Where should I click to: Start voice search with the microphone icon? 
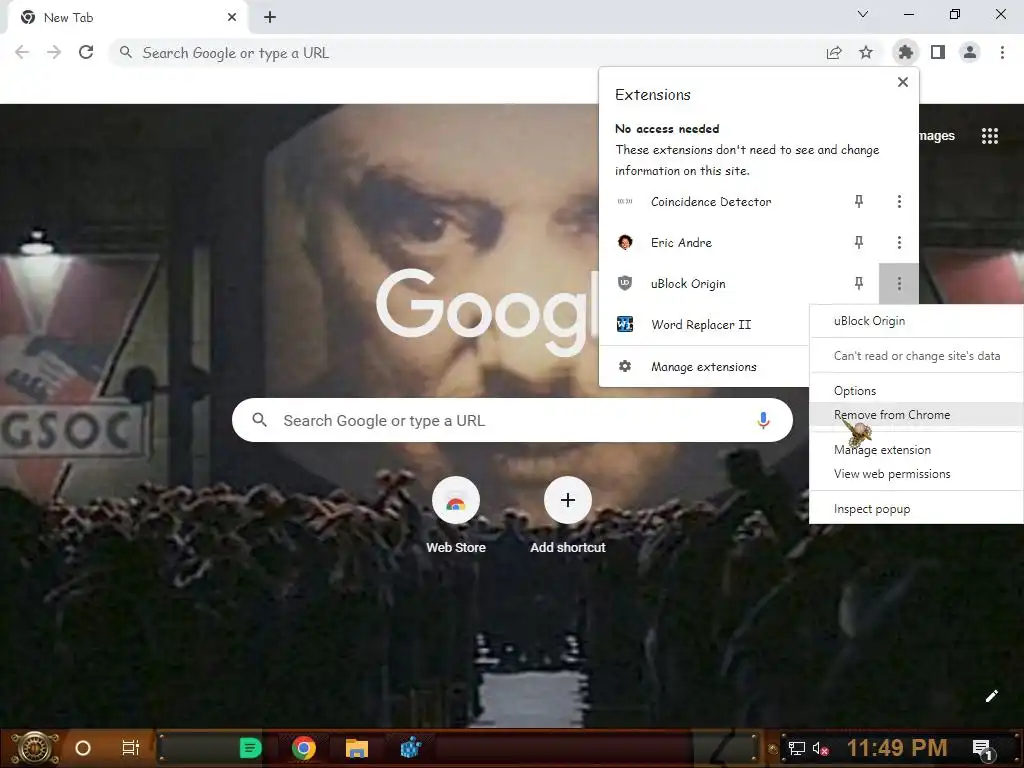(763, 421)
